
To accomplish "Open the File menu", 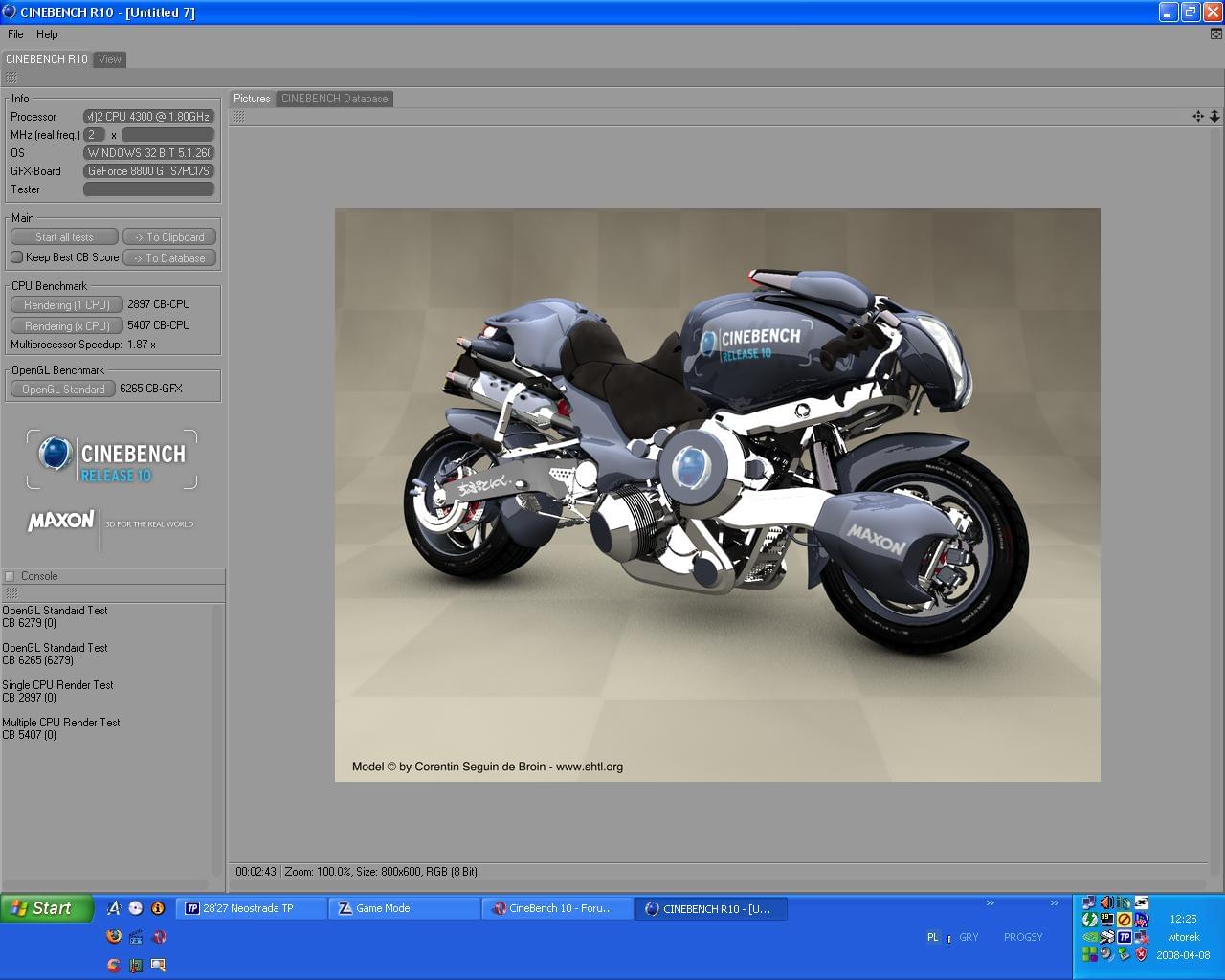I will (15, 34).
